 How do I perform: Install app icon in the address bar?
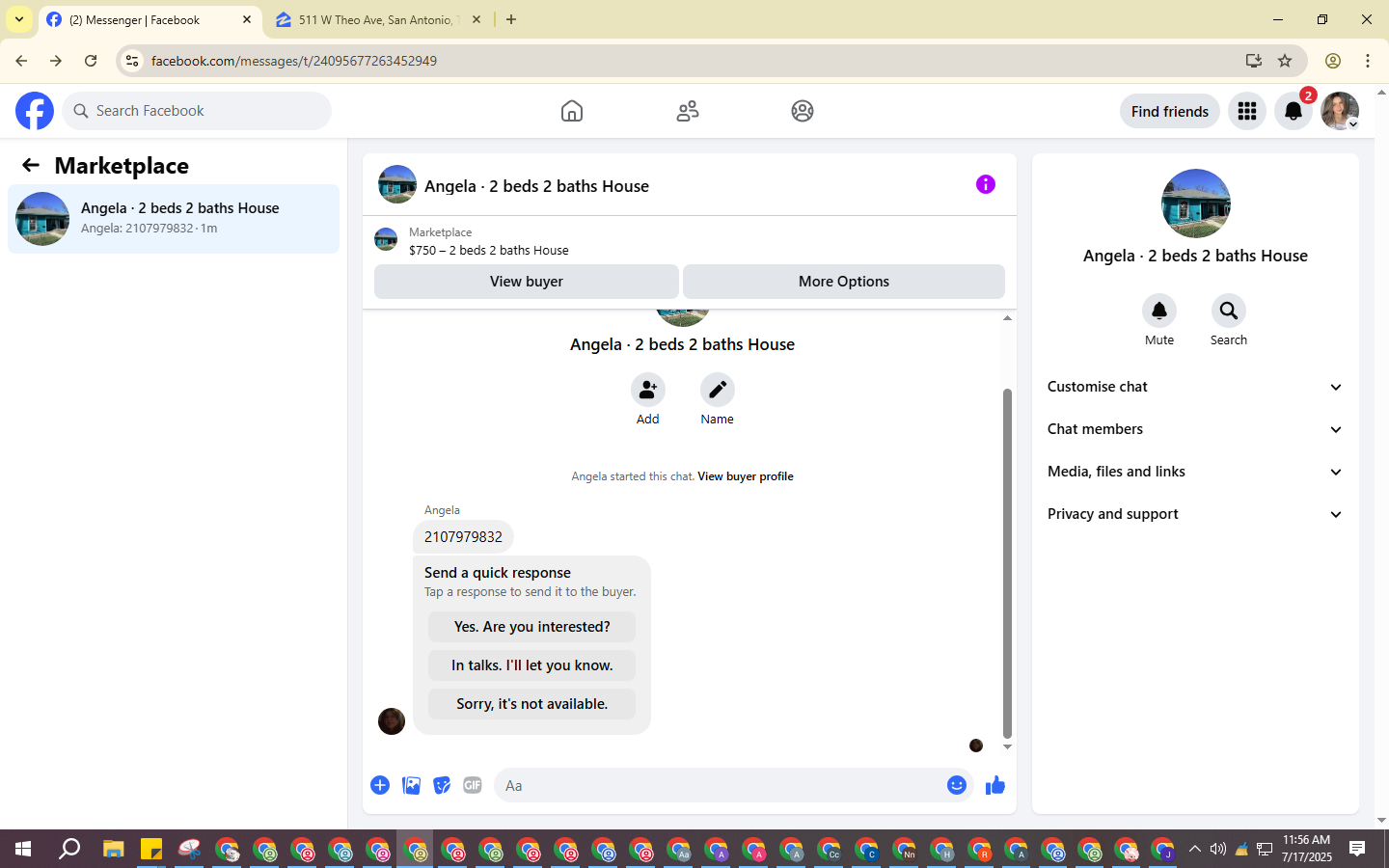[1254, 61]
